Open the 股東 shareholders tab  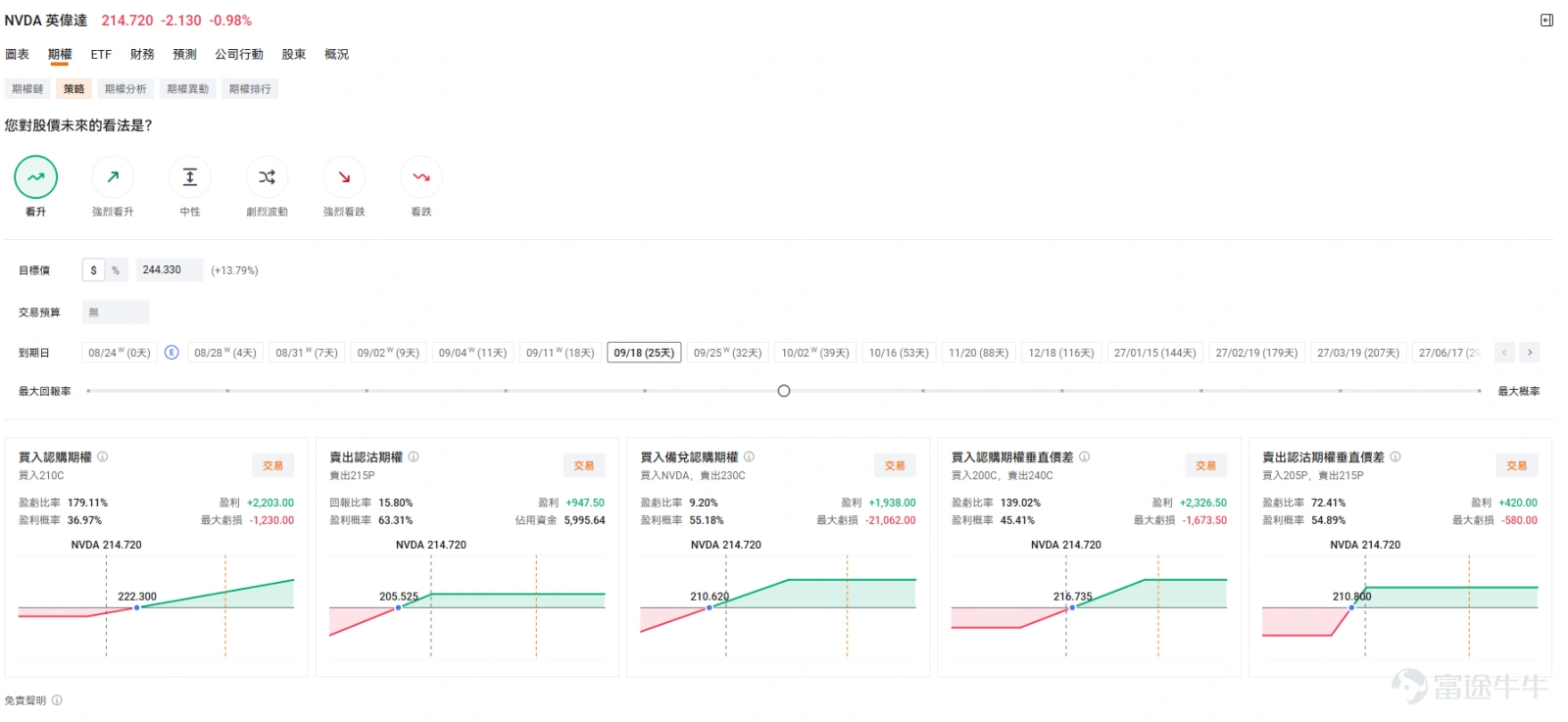[x=294, y=55]
